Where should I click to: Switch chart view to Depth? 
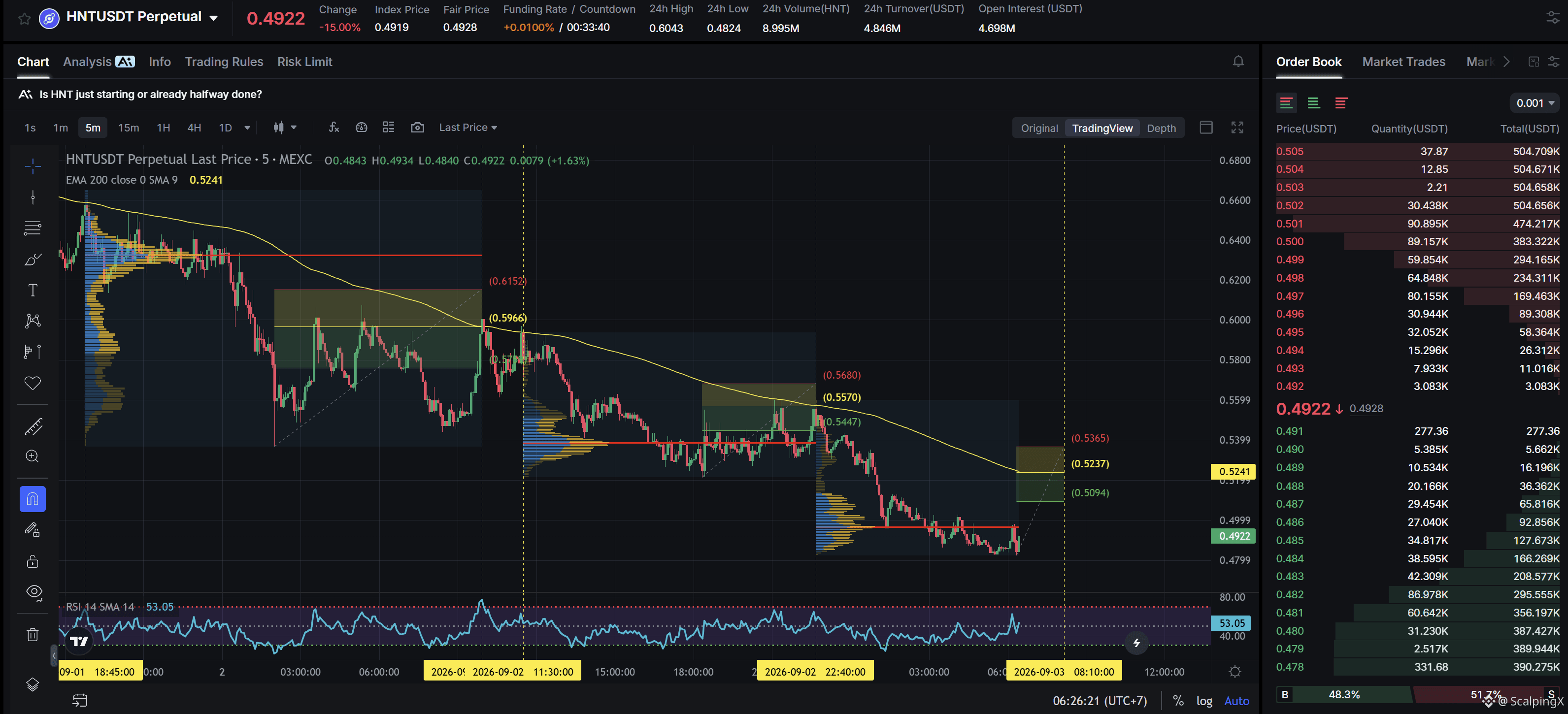(x=1162, y=128)
